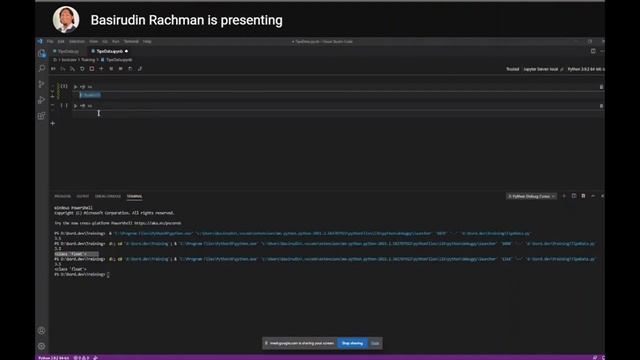The width and height of the screenshot is (640, 360).
Task: Click Python interpreter in status bar
Action: pyautogui.click(x=53, y=358)
